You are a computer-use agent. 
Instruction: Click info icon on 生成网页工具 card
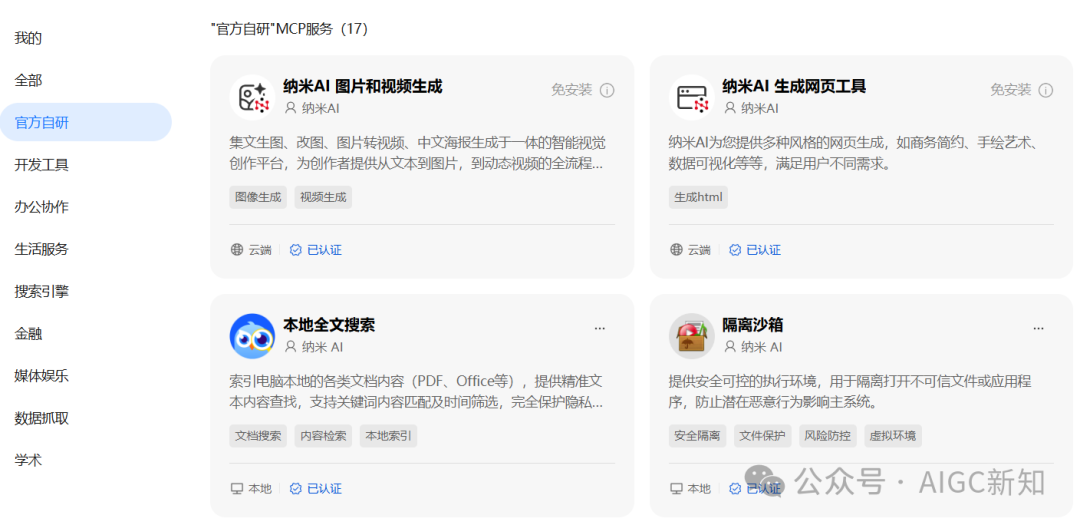(x=1046, y=90)
